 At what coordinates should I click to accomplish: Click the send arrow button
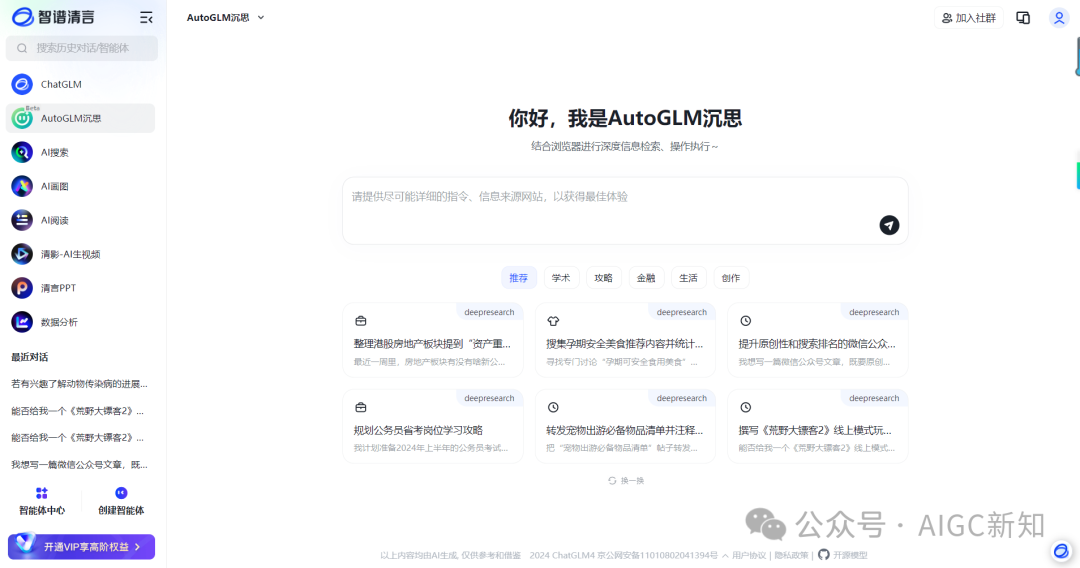coord(889,225)
